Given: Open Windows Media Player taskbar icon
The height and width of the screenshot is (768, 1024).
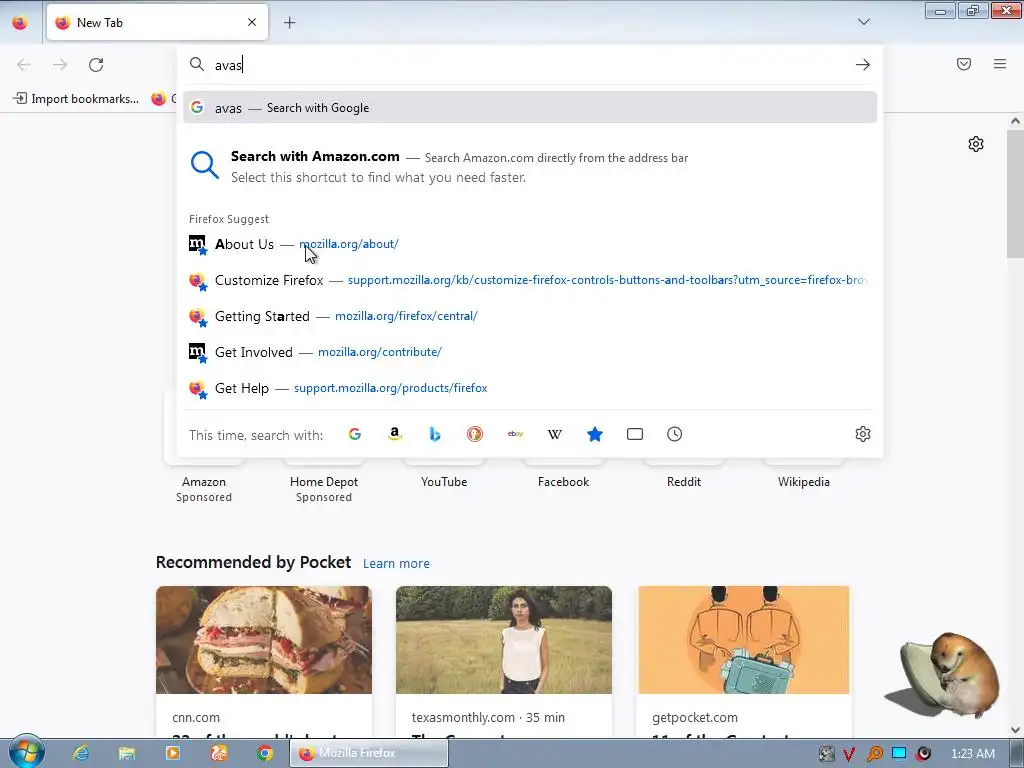Looking at the screenshot, I should 172,753.
